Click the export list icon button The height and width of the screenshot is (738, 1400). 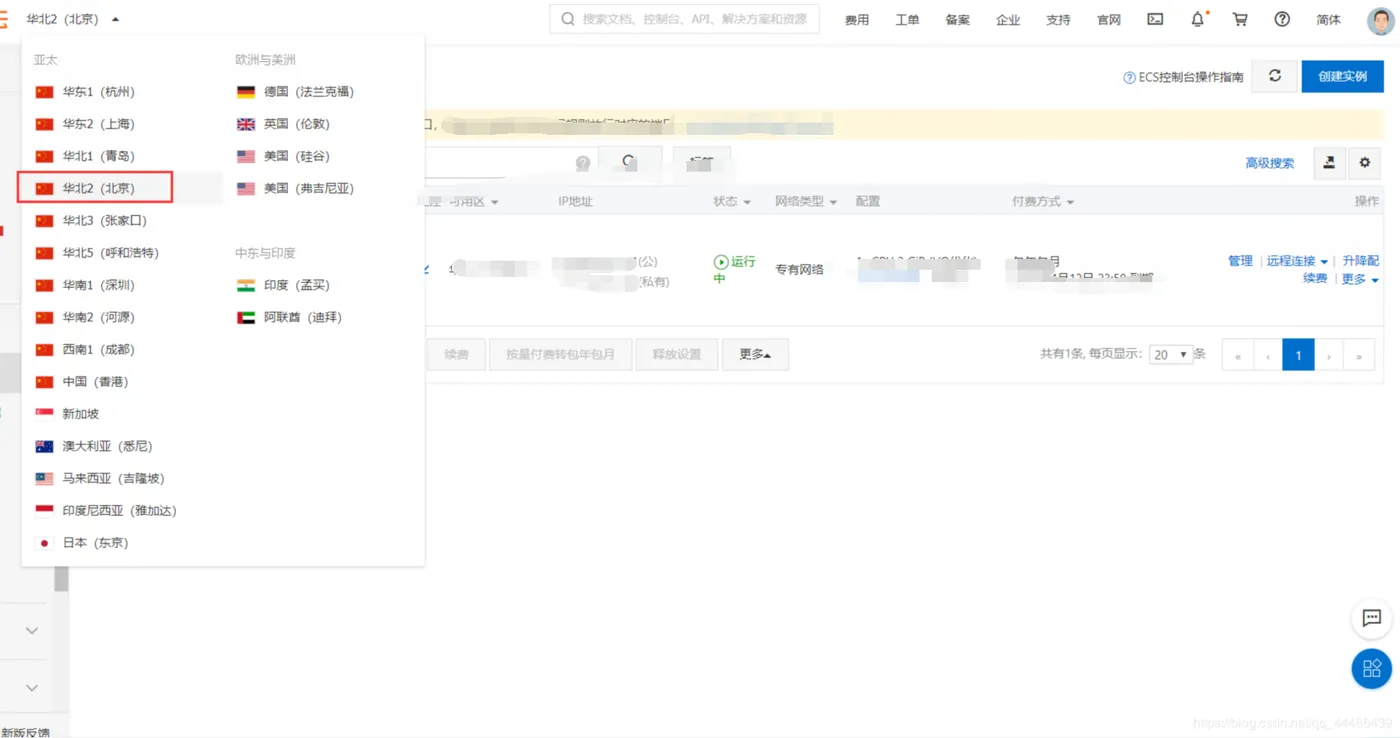(x=1329, y=163)
